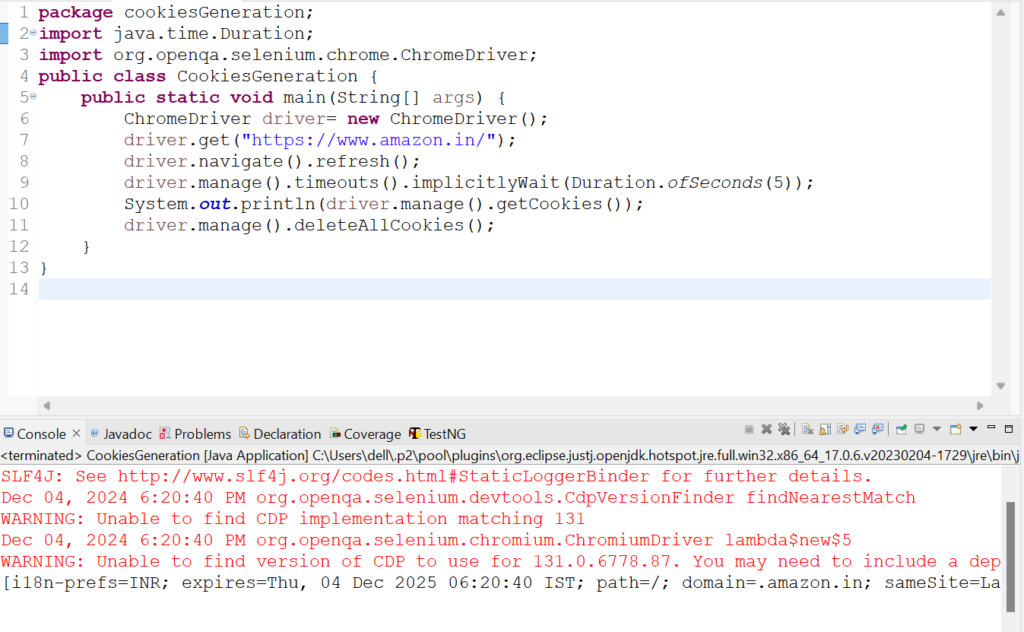Collapse the main method fold at line 5
The width and height of the screenshot is (1024, 632).
tap(33, 97)
